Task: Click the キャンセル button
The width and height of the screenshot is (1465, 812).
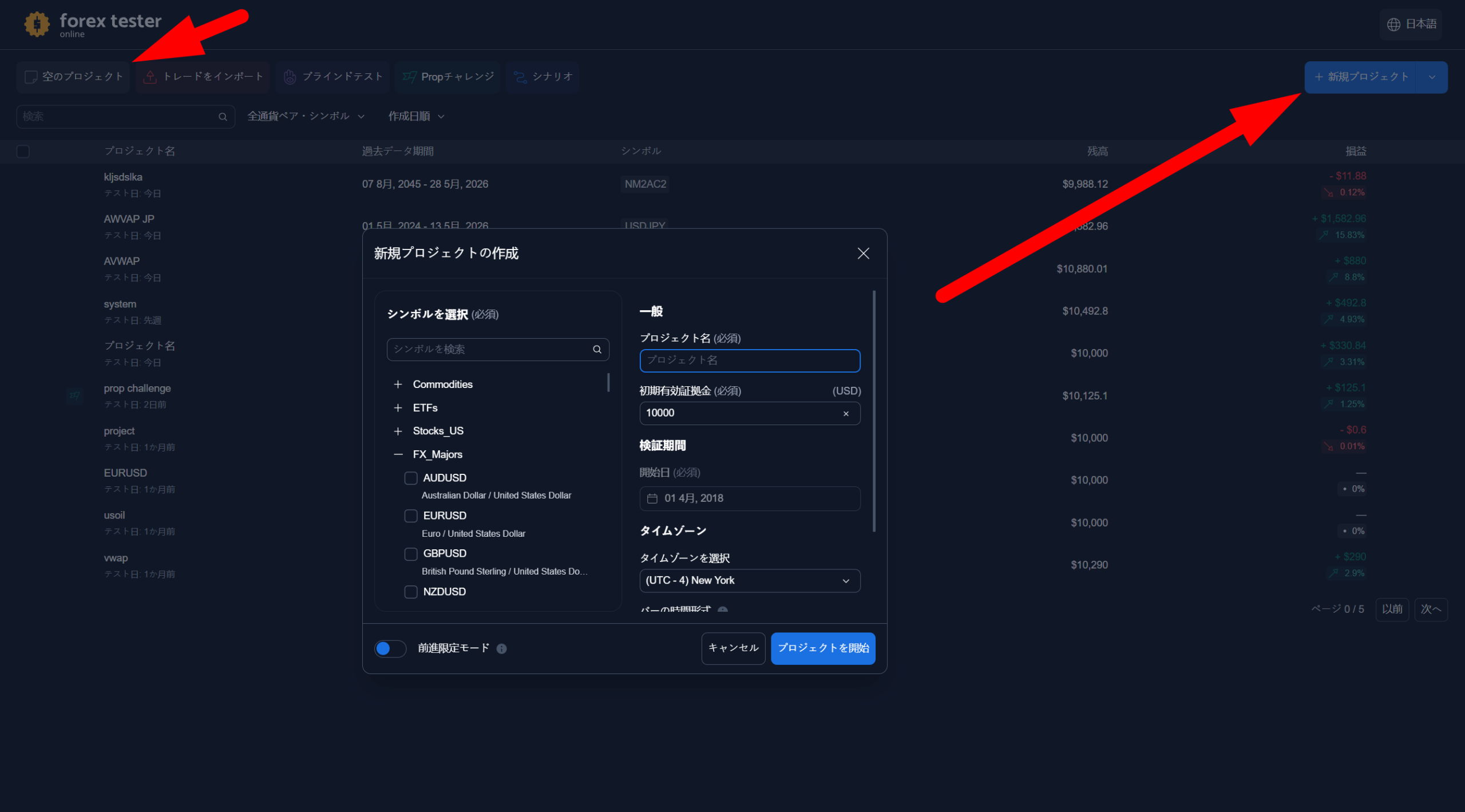Action: pyautogui.click(x=733, y=648)
